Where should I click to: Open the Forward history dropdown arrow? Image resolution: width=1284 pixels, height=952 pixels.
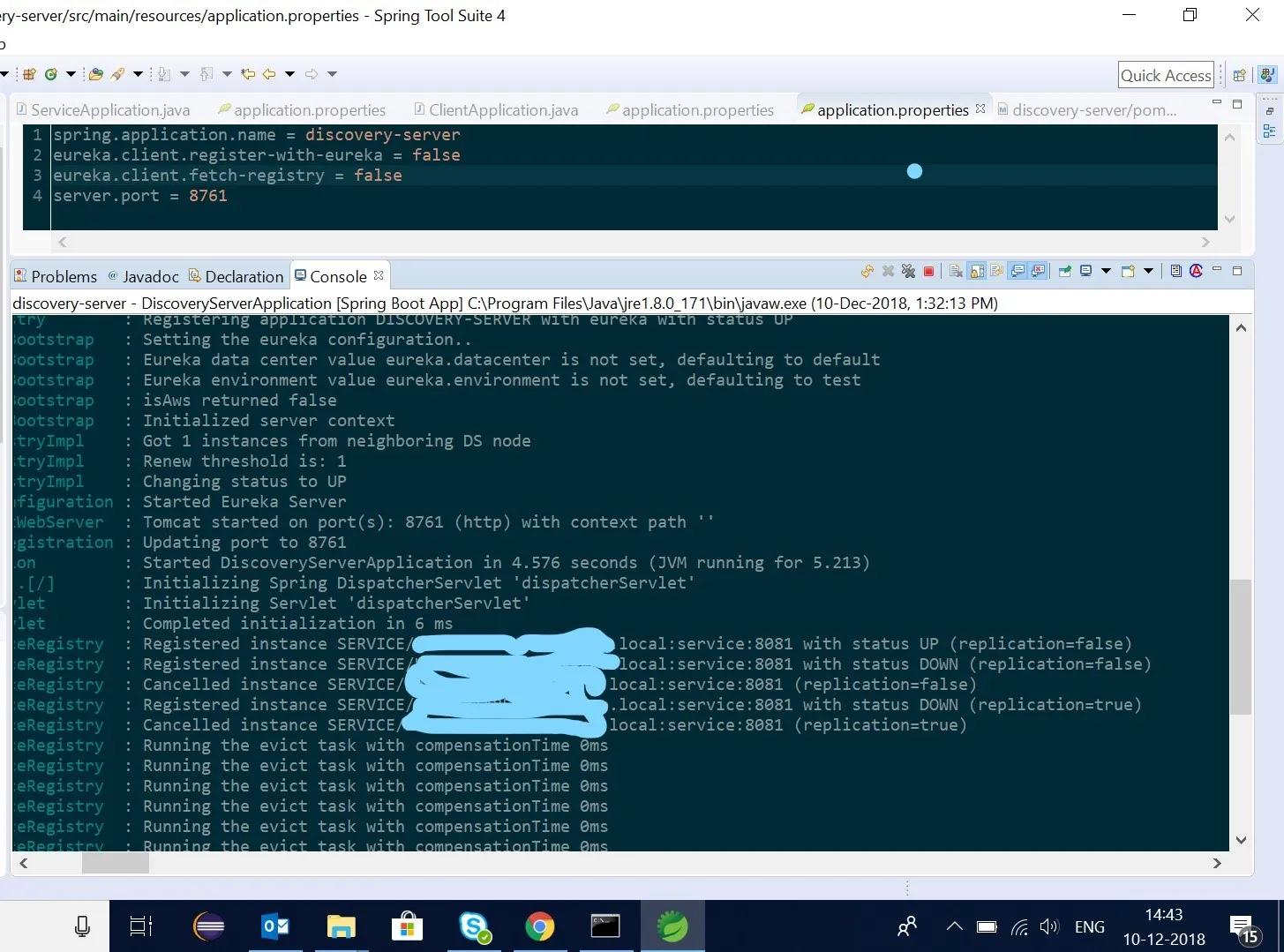332,74
